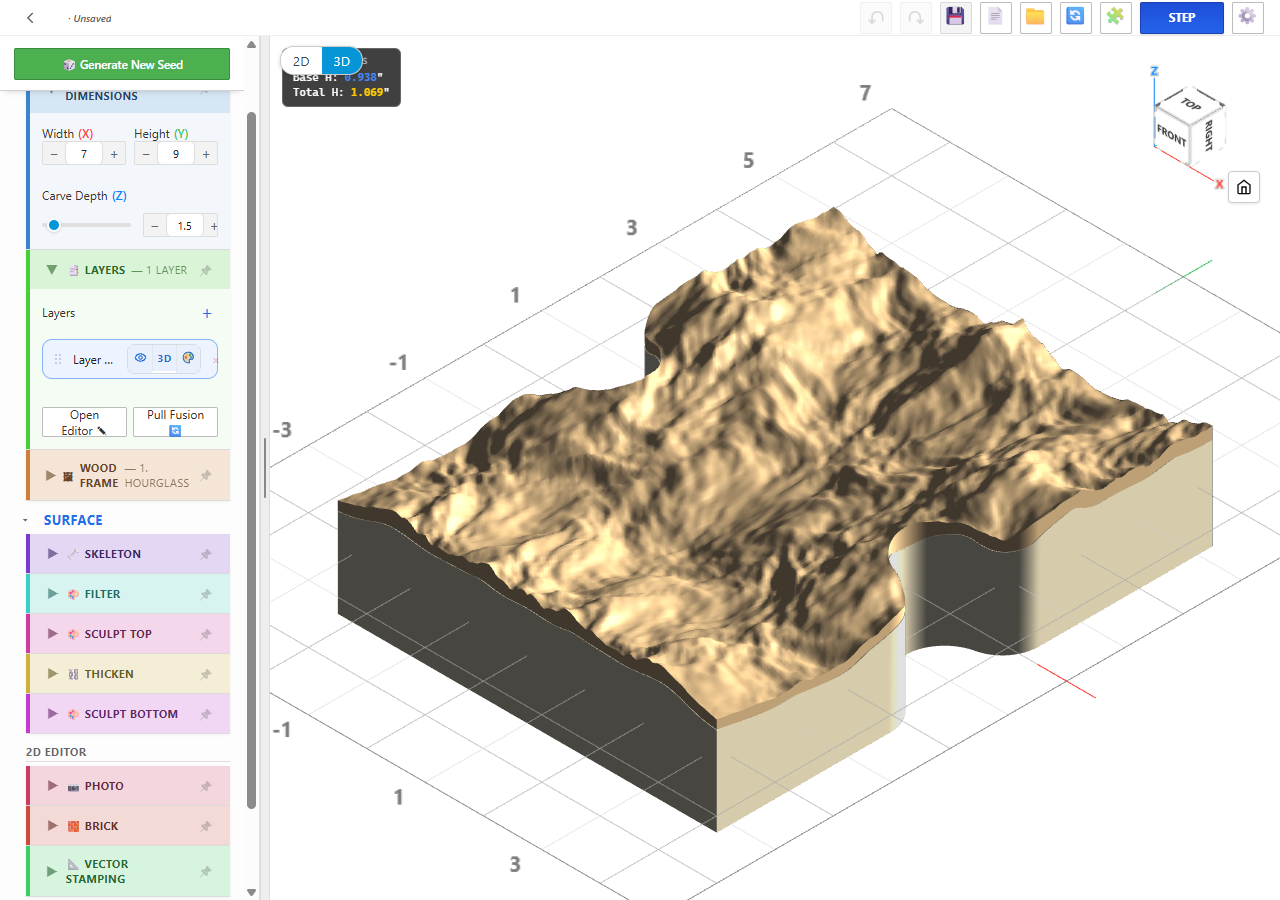This screenshot has width=1280, height=900.
Task: Switch viewport to 2D mode
Action: 301,61
